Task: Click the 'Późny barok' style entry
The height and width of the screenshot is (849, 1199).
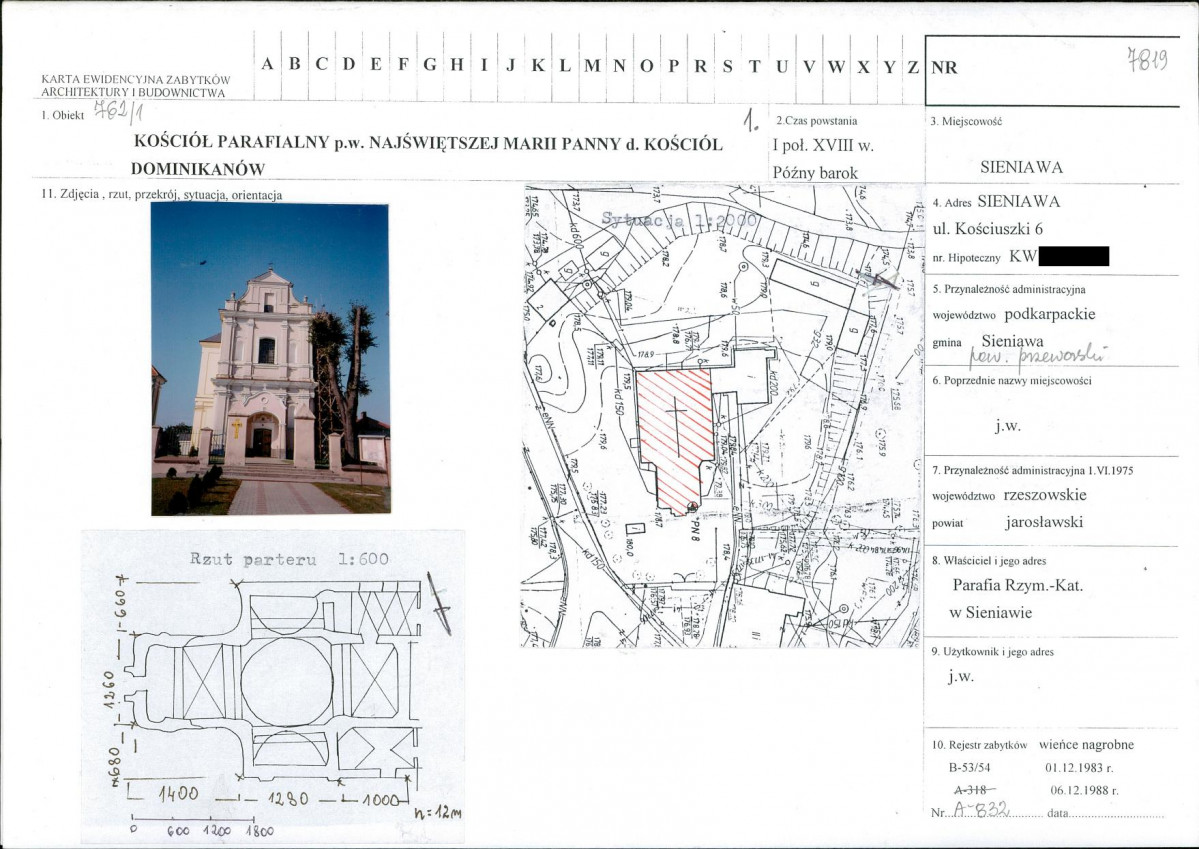Action: tap(815, 172)
